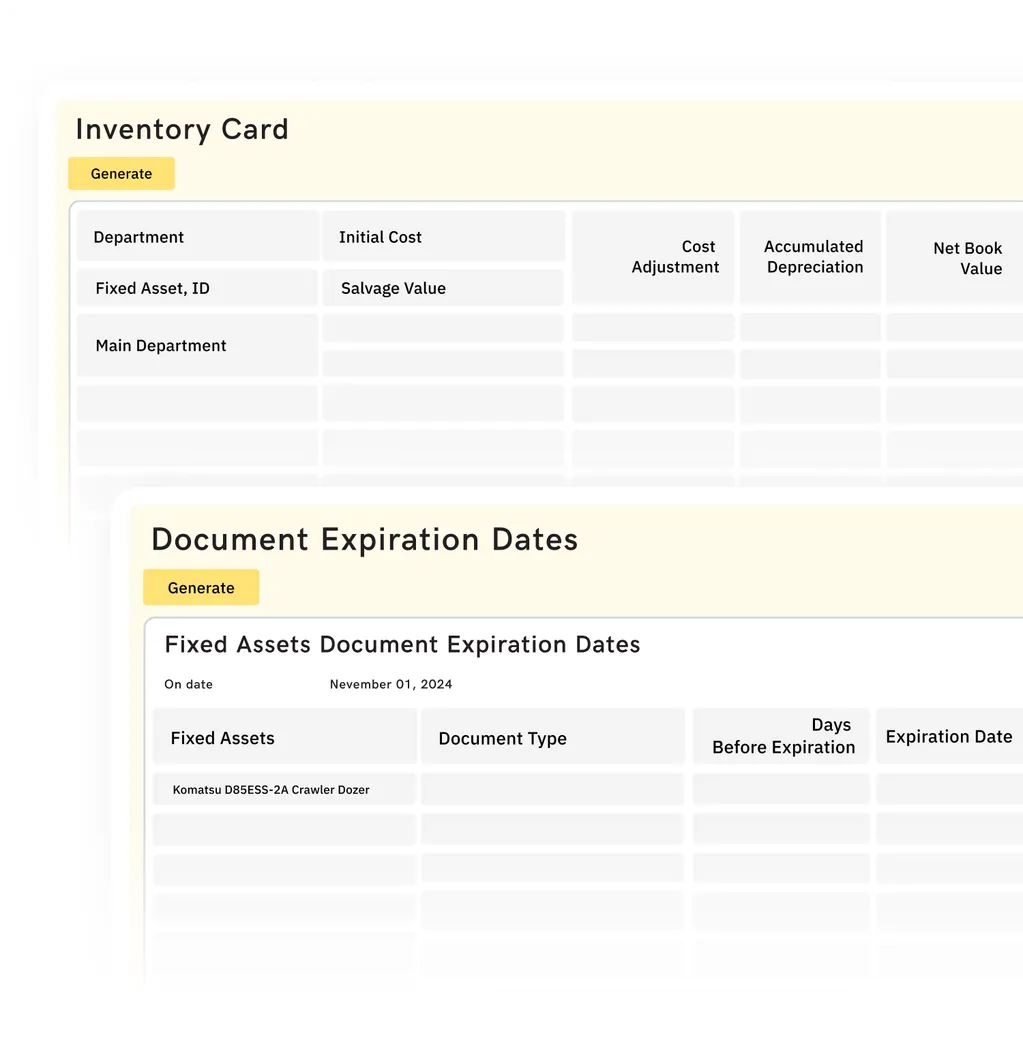Select the Accumulated Depreciation column header
This screenshot has width=1023, height=1038.
pos(810,257)
